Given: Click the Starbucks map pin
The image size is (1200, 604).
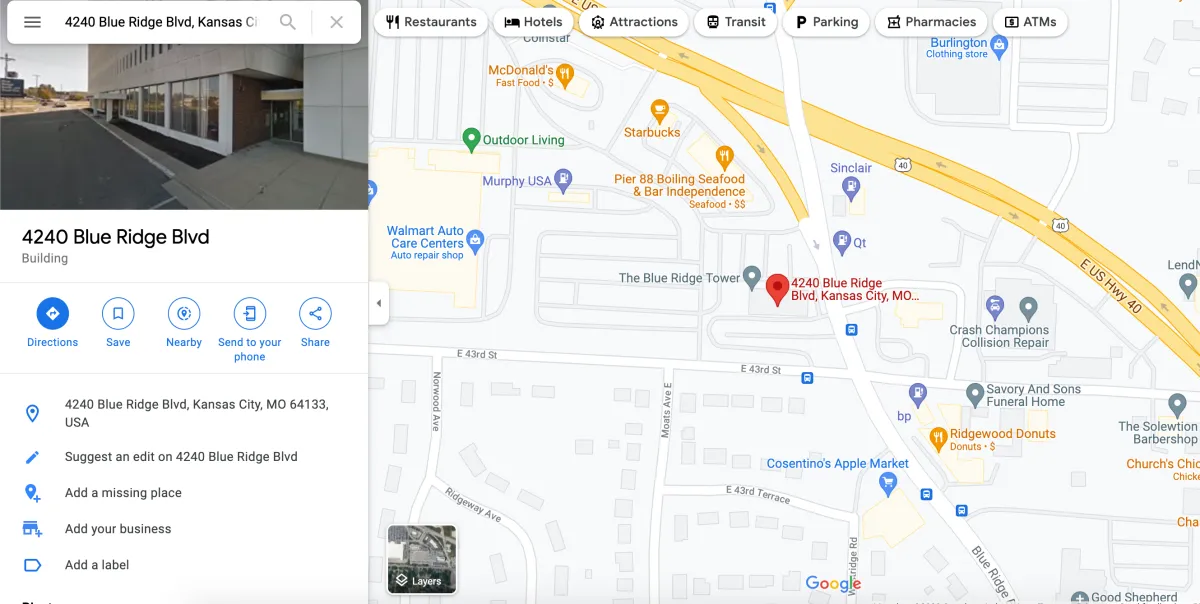Looking at the screenshot, I should (x=659, y=110).
